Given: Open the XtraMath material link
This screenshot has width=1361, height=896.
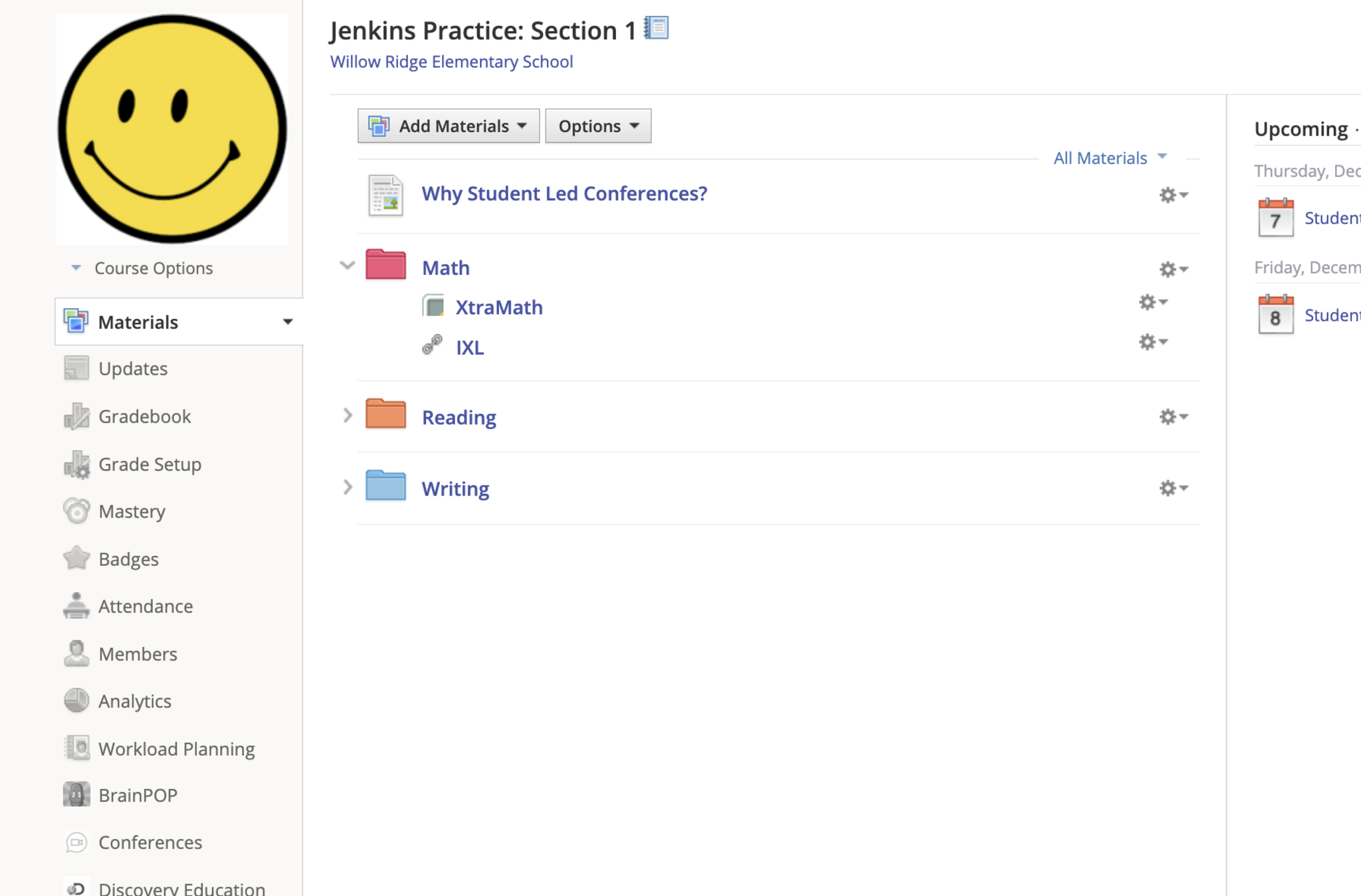Looking at the screenshot, I should coord(498,308).
